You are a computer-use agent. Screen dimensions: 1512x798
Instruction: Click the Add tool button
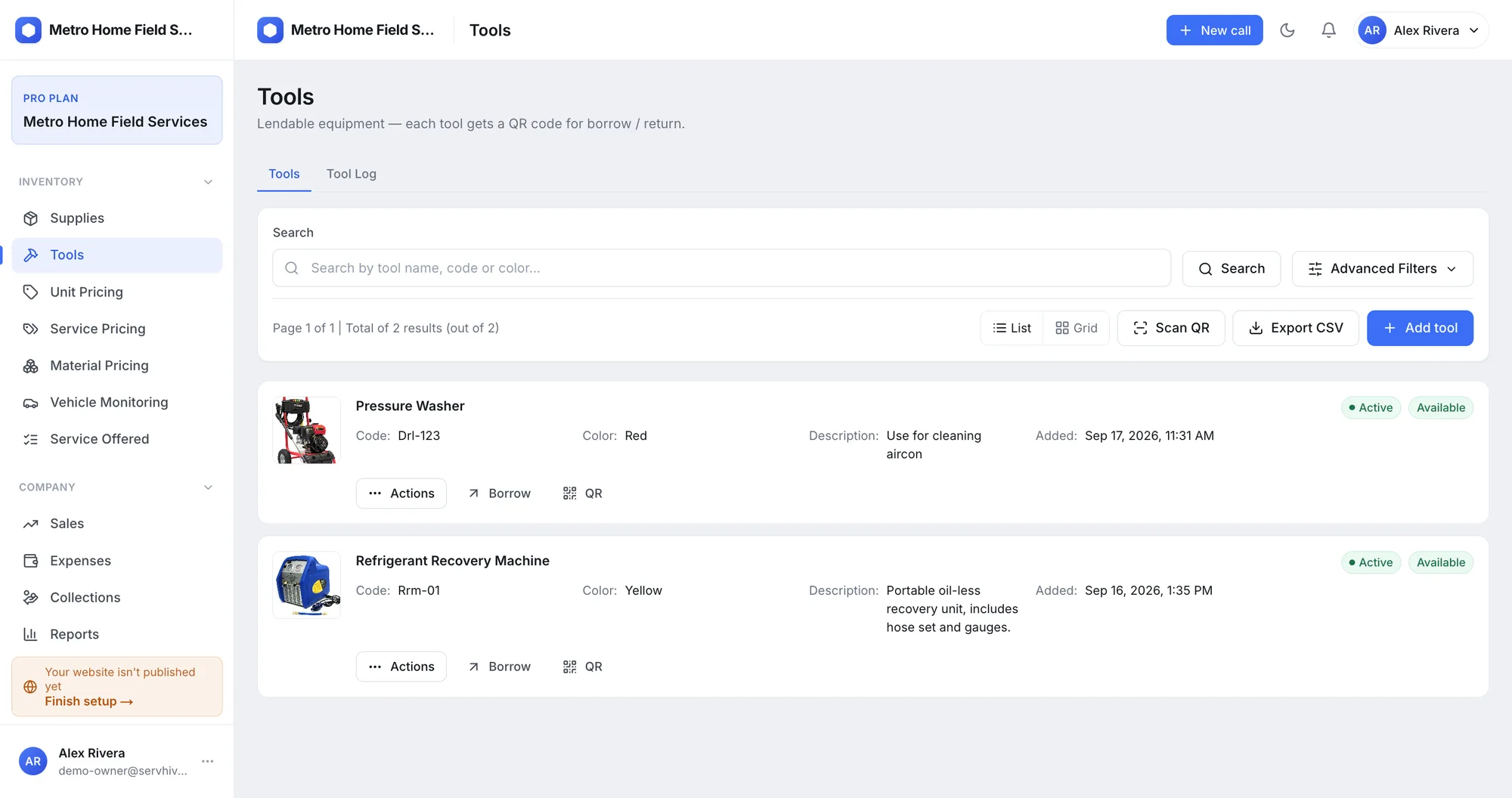(x=1420, y=328)
